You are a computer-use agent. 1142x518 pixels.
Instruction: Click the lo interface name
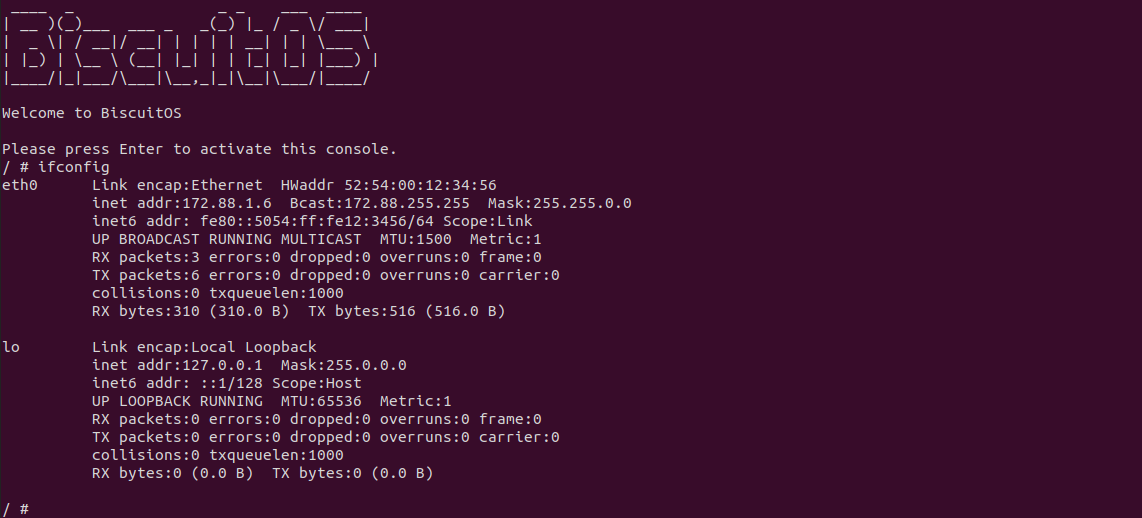click(x=11, y=347)
